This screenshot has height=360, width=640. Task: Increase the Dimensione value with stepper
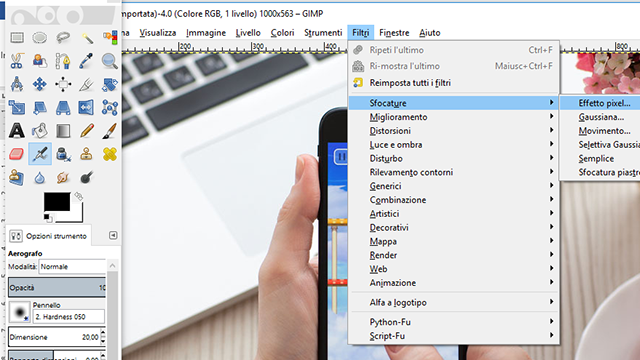click(103, 333)
